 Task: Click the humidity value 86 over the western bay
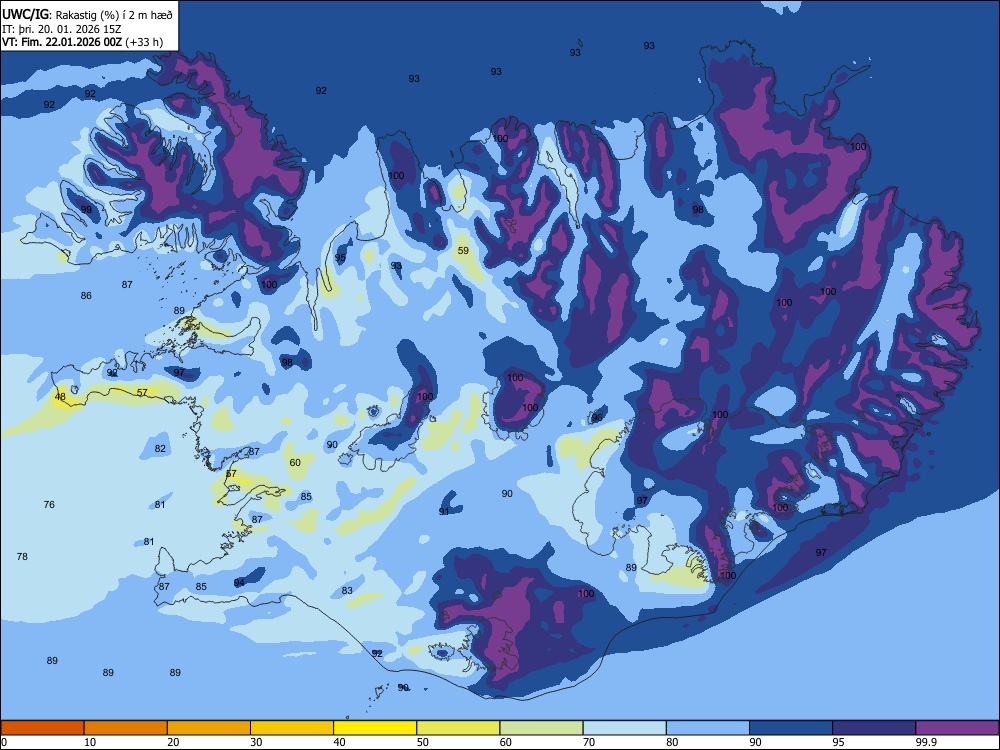click(86, 295)
